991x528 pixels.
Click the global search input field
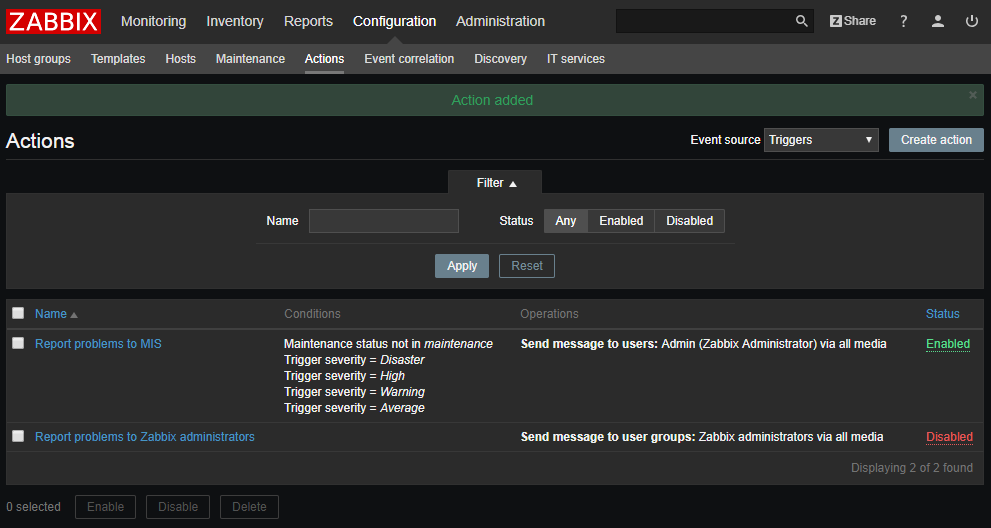pos(705,21)
